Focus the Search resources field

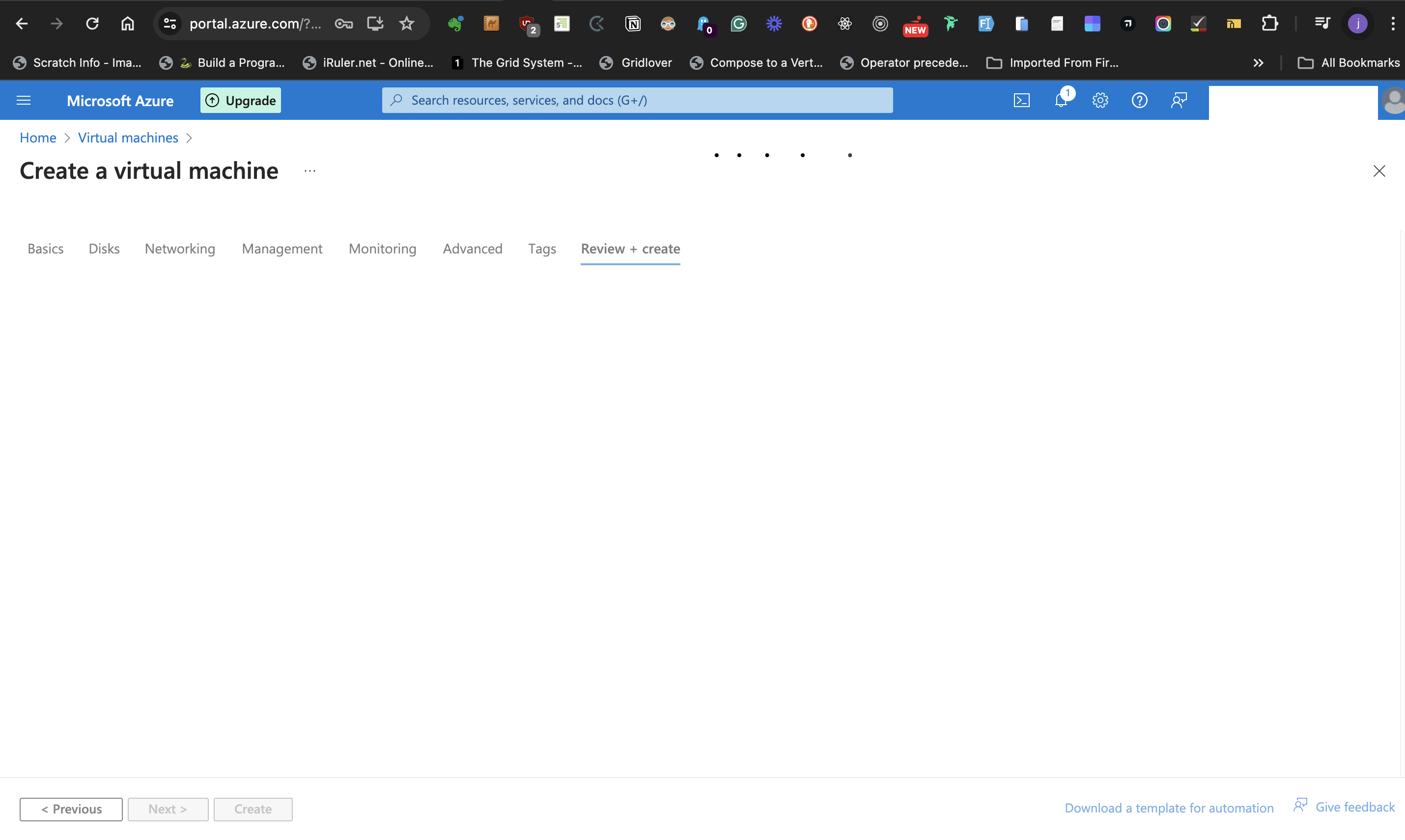pos(637,100)
